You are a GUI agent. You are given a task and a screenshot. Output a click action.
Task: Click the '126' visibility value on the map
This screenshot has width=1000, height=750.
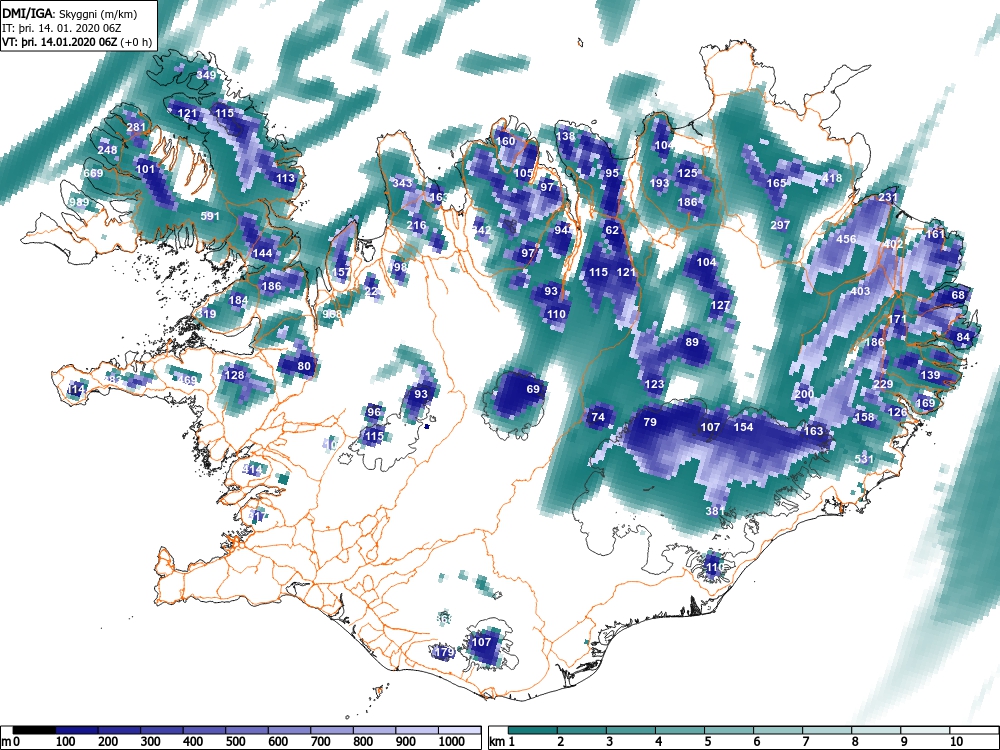(897, 412)
